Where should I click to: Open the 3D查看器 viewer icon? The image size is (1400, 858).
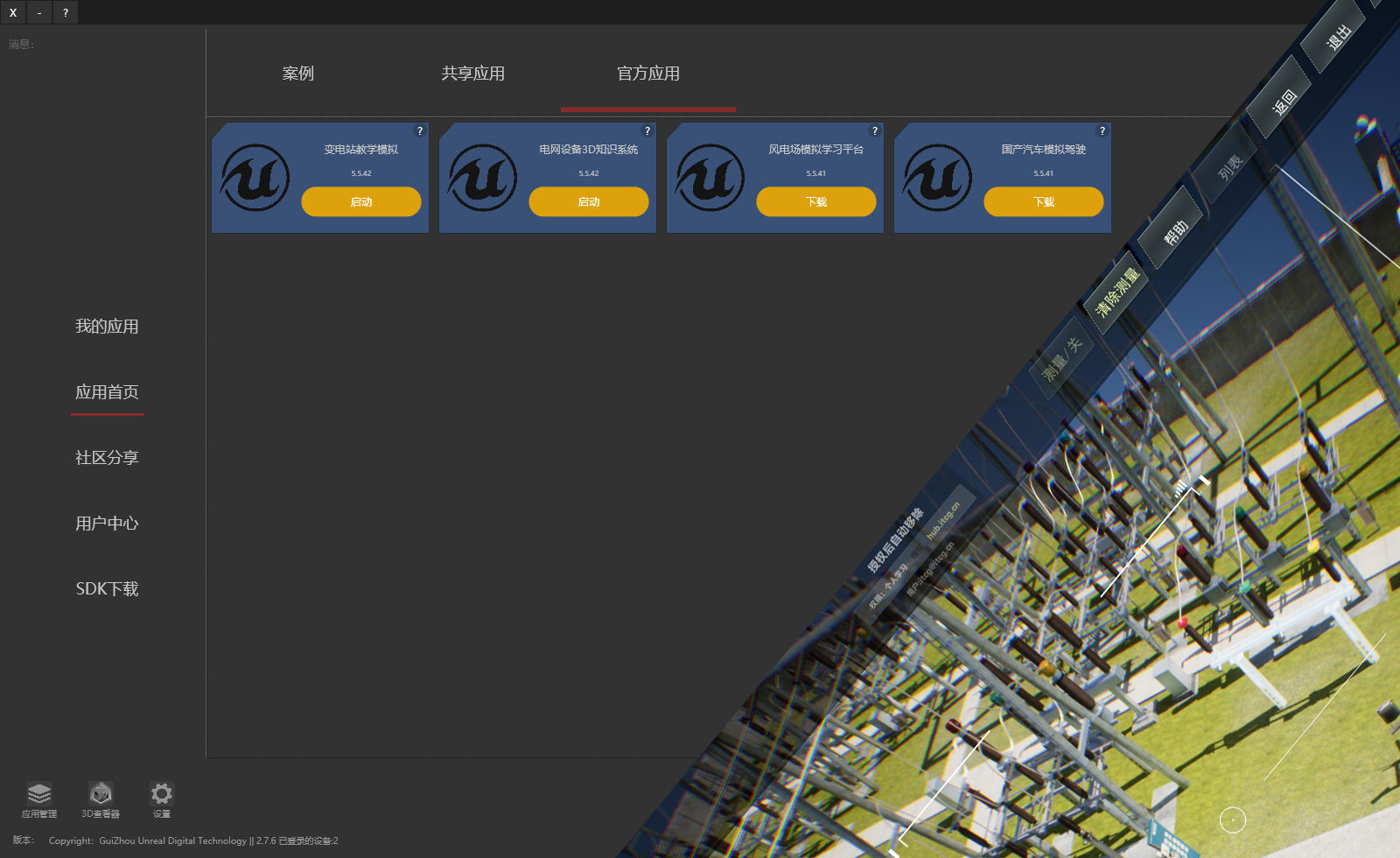point(101,795)
